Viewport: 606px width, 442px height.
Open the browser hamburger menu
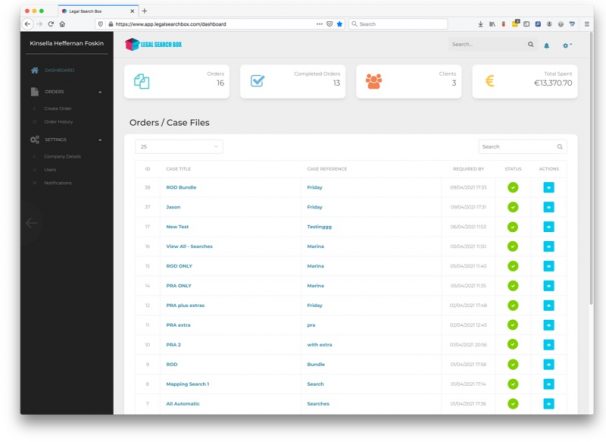point(587,24)
